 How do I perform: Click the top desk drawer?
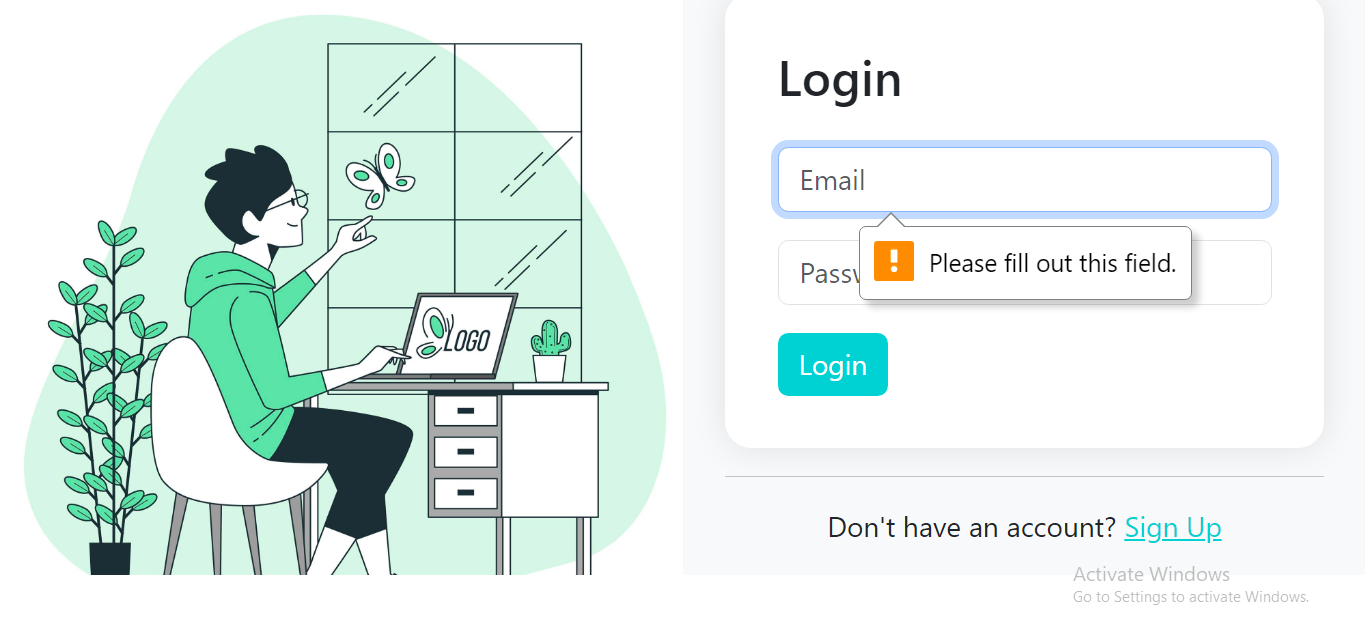(x=465, y=410)
